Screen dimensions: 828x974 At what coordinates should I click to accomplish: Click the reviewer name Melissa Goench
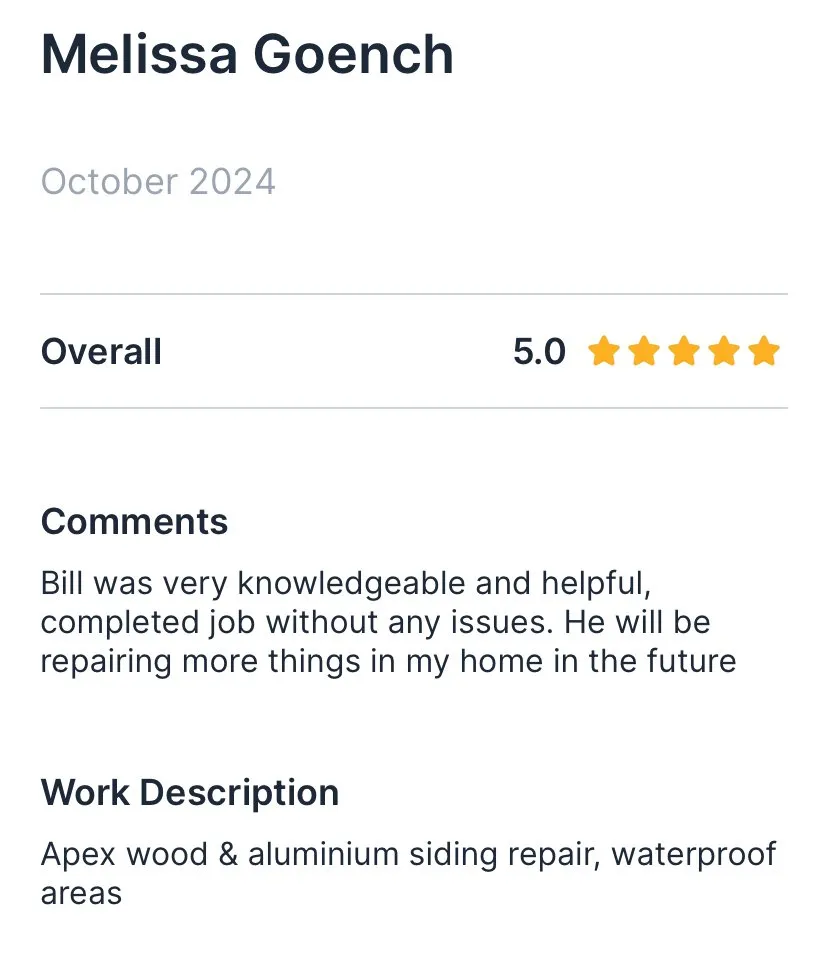tap(247, 55)
